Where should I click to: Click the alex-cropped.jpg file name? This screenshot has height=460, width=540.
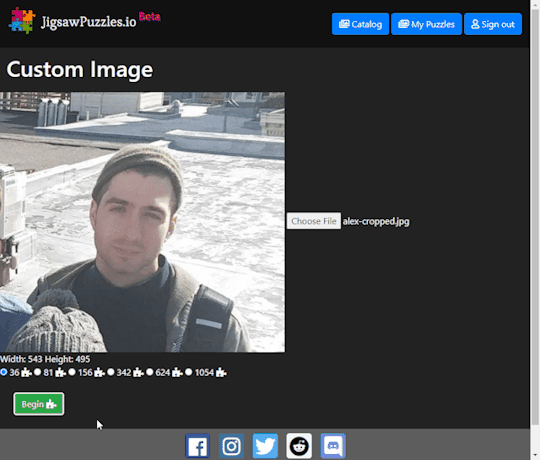(x=376, y=221)
